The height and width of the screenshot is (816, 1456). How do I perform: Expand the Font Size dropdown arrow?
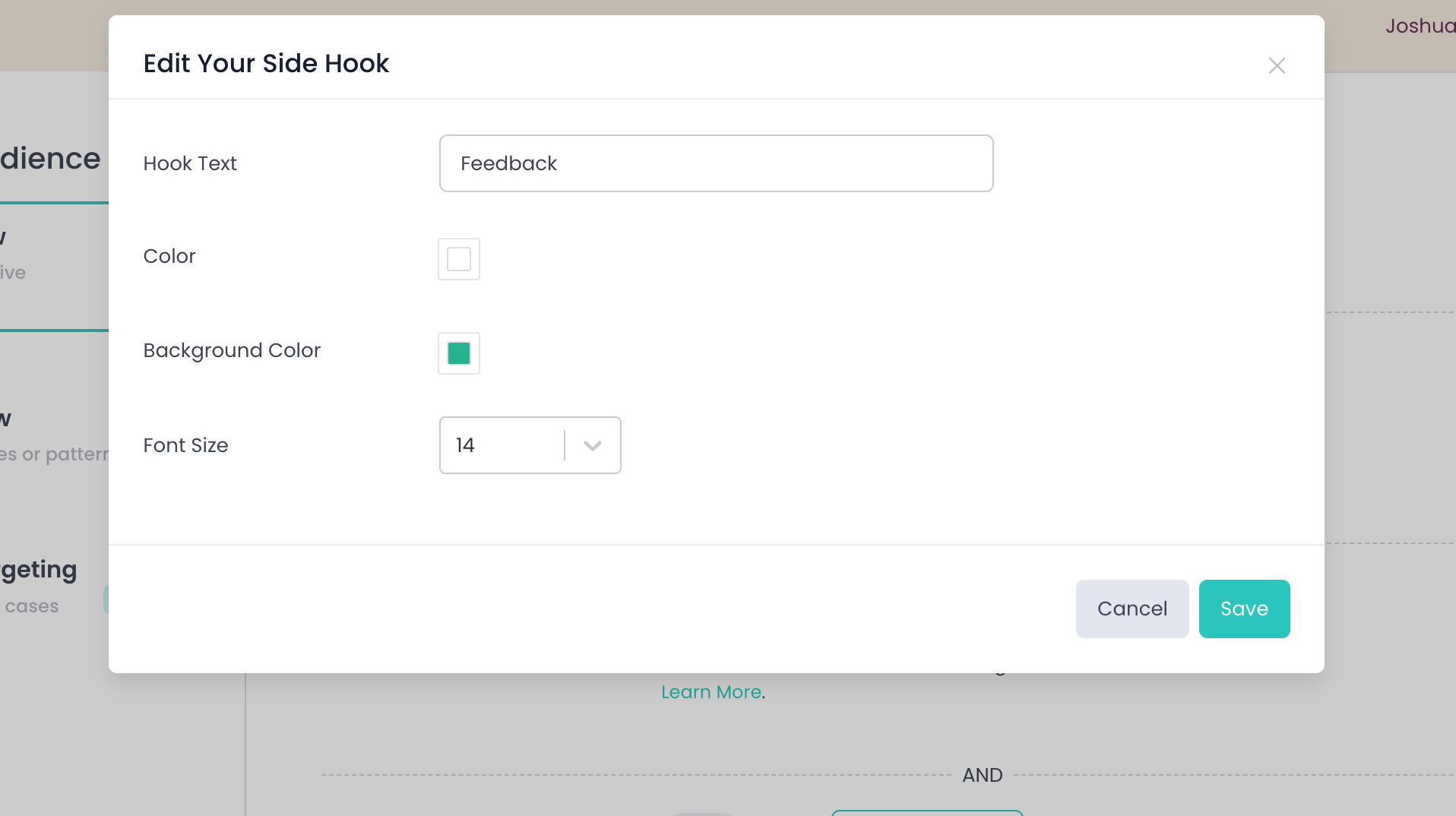(593, 446)
